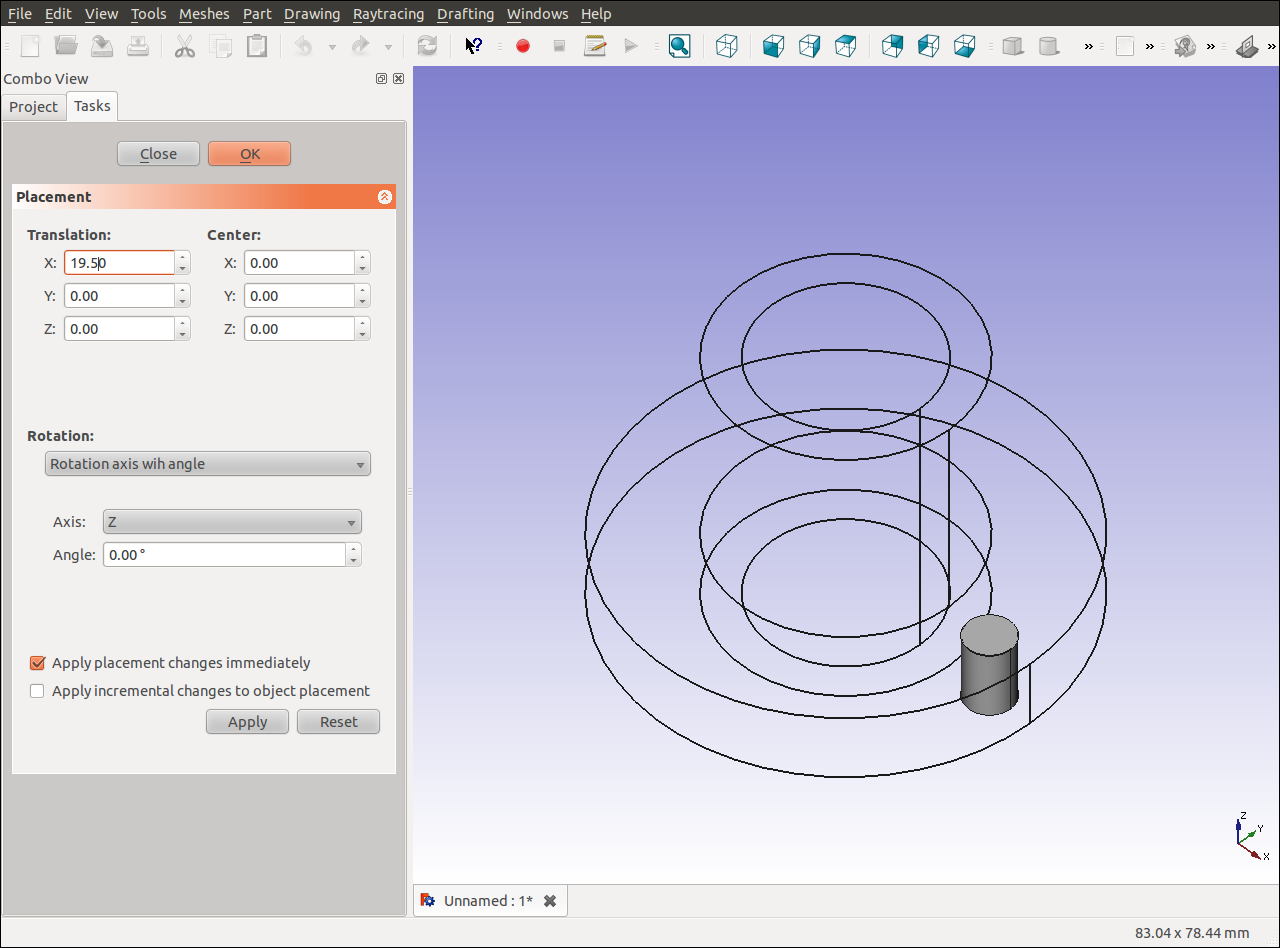Open the Windows menu
This screenshot has width=1280, height=948.
pos(537,14)
